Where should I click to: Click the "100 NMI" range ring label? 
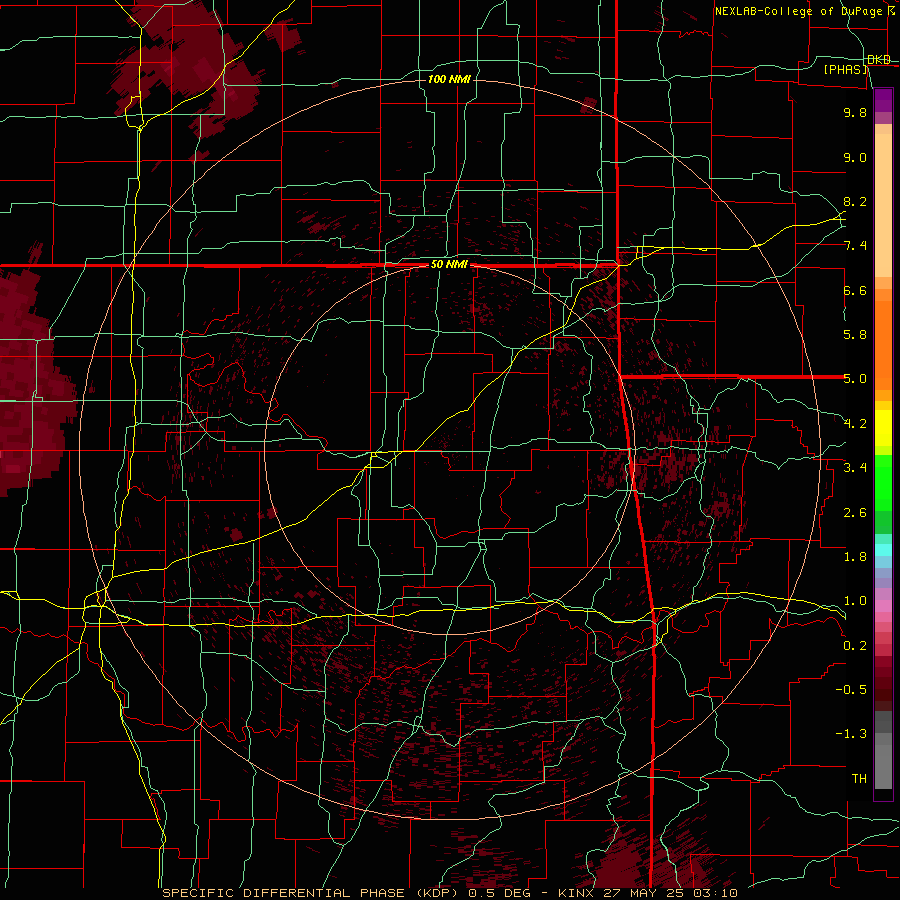click(449, 79)
